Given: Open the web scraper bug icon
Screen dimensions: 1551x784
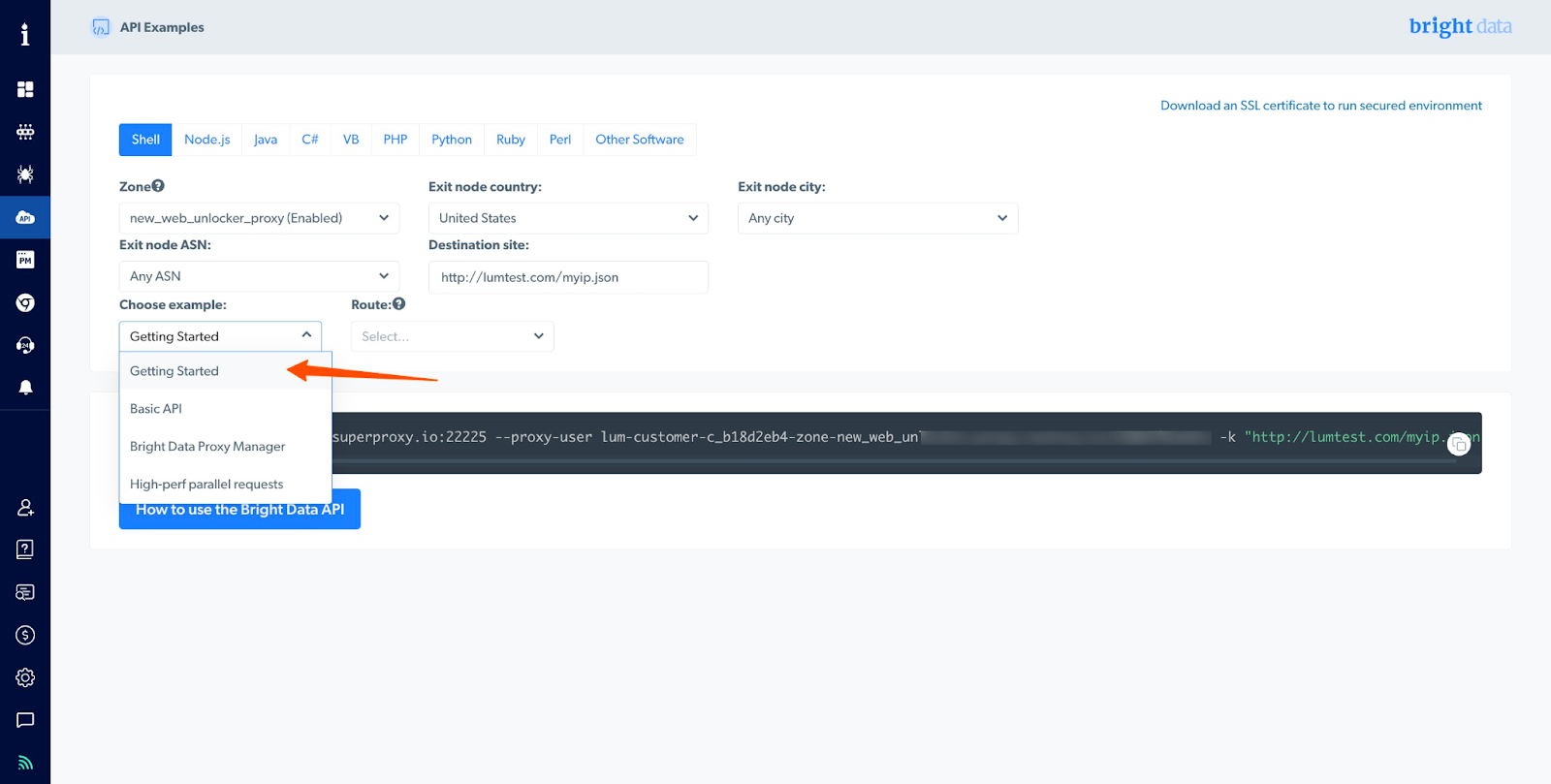Looking at the screenshot, I should (x=25, y=174).
